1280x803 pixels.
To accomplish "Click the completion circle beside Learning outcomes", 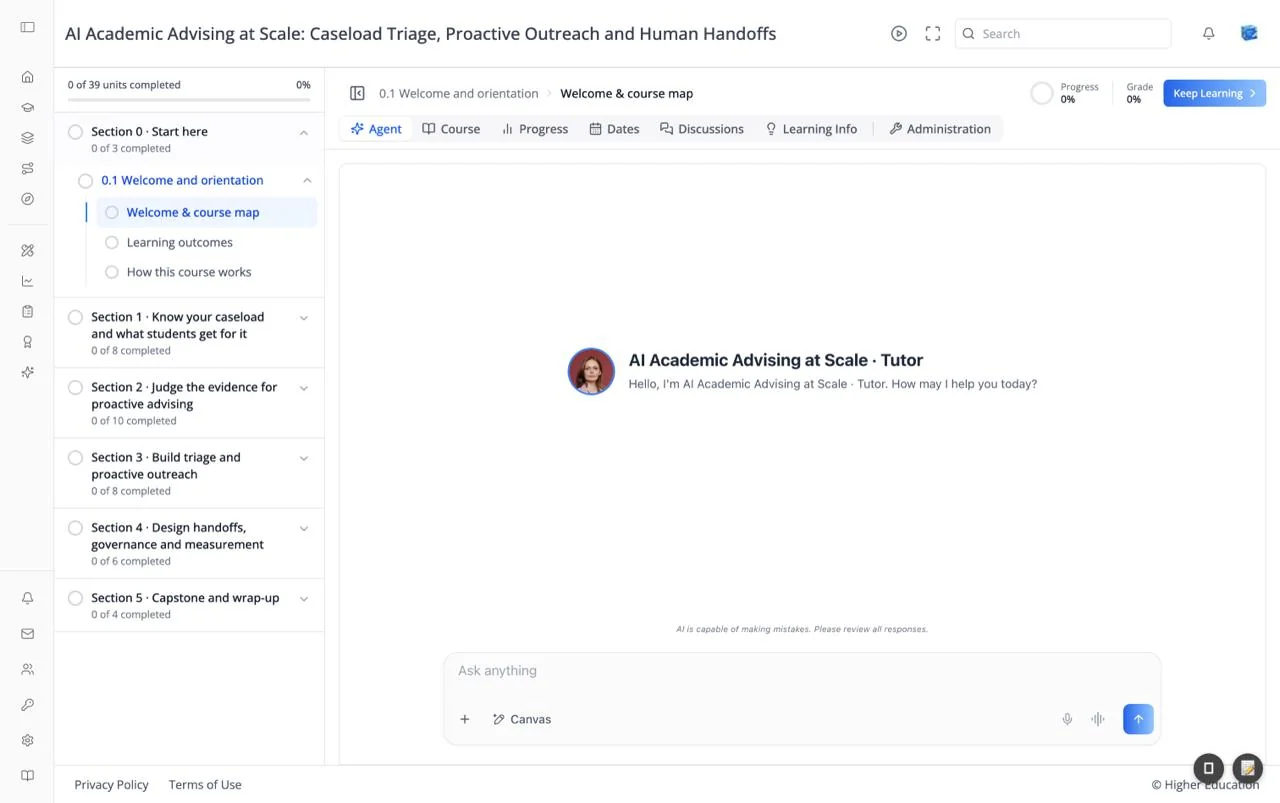I will click(x=112, y=242).
